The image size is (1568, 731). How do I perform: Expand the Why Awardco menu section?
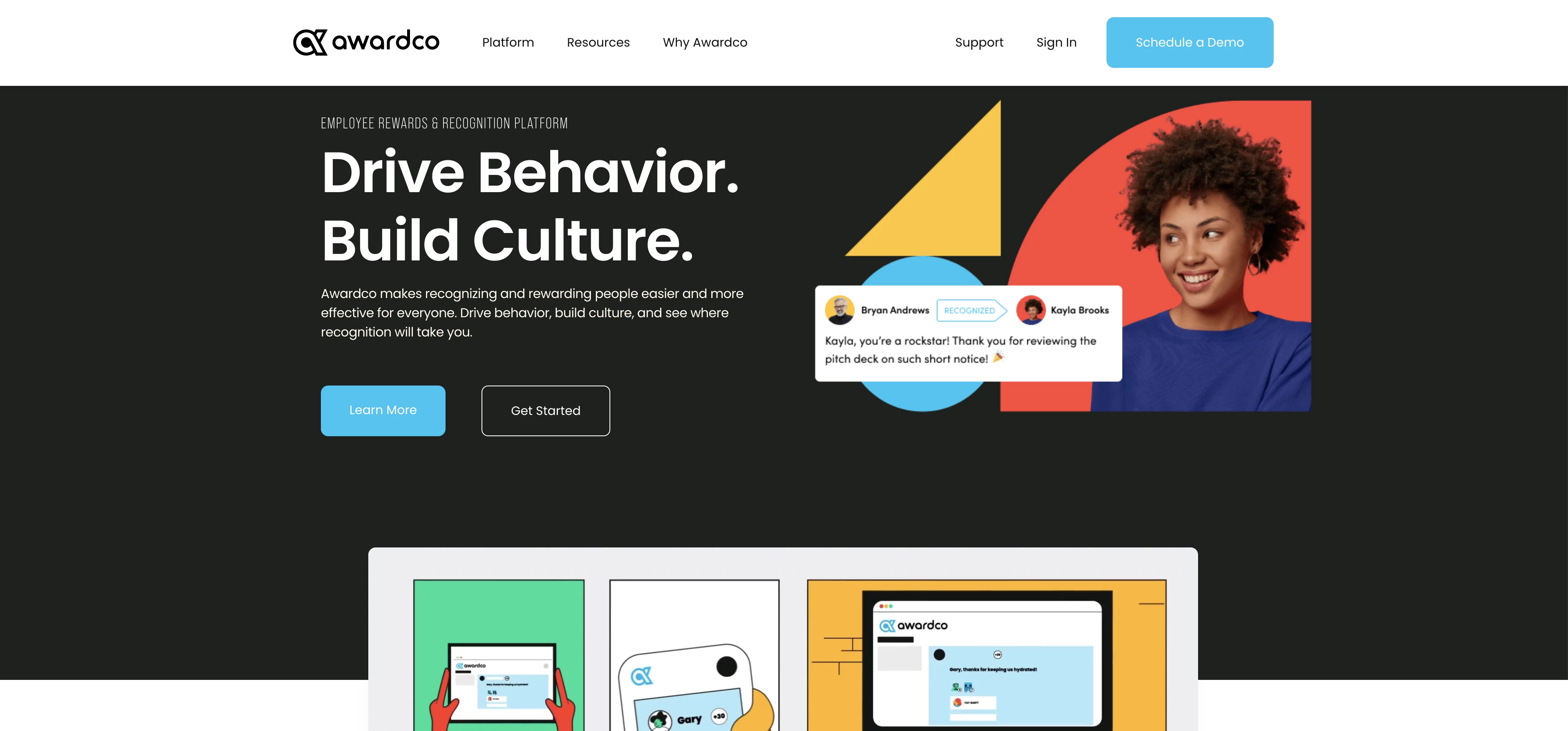(x=705, y=42)
